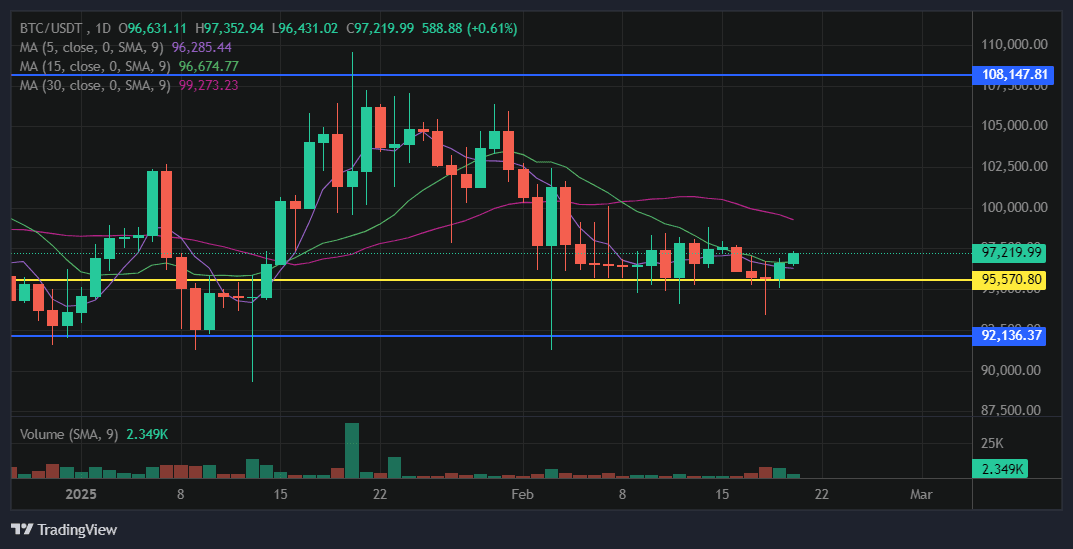Click the 2.349K volume value label
This screenshot has width=1073, height=549.
tap(999, 469)
